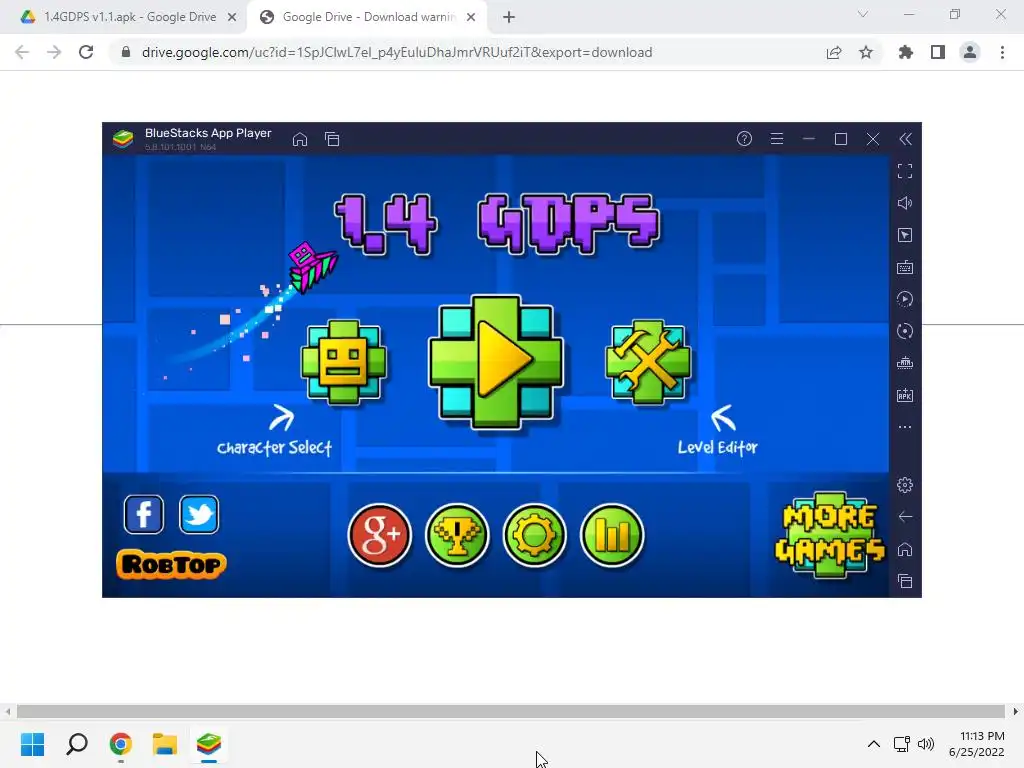Open BlueStacks keyboard controls icon

[905, 267]
